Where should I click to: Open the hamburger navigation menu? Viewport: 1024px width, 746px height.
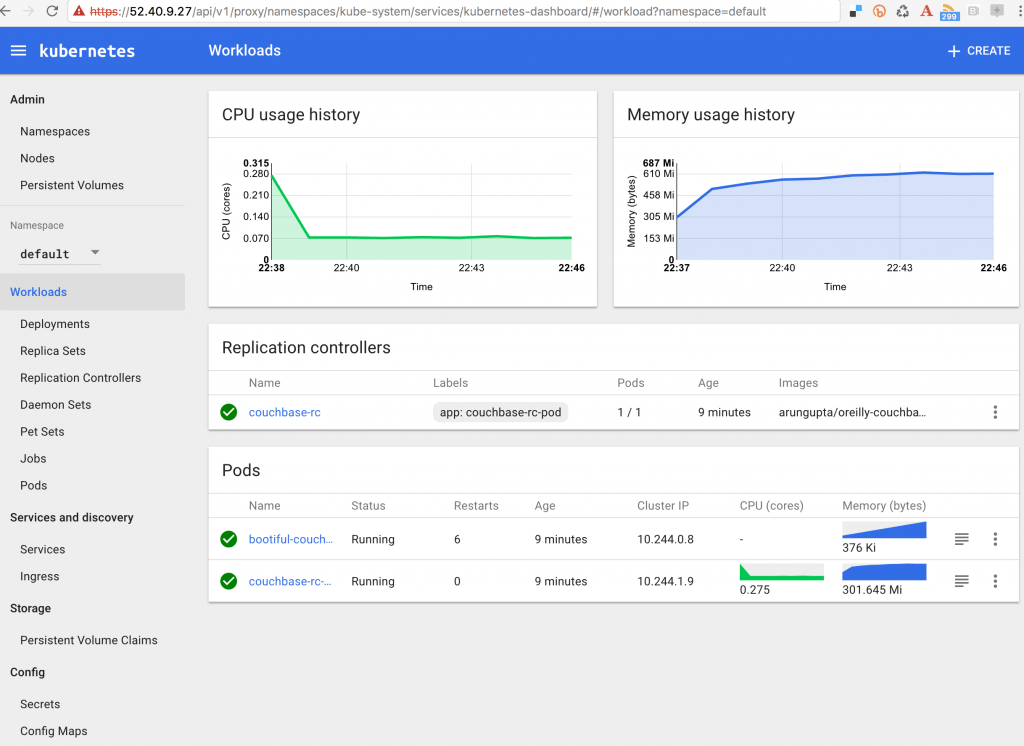[x=18, y=51]
